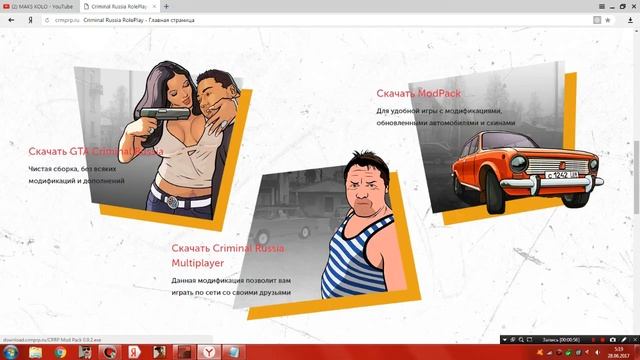Click text 'Чистая сборка, без всяких'
Screen dimensions: 640x360
click(x=72, y=169)
